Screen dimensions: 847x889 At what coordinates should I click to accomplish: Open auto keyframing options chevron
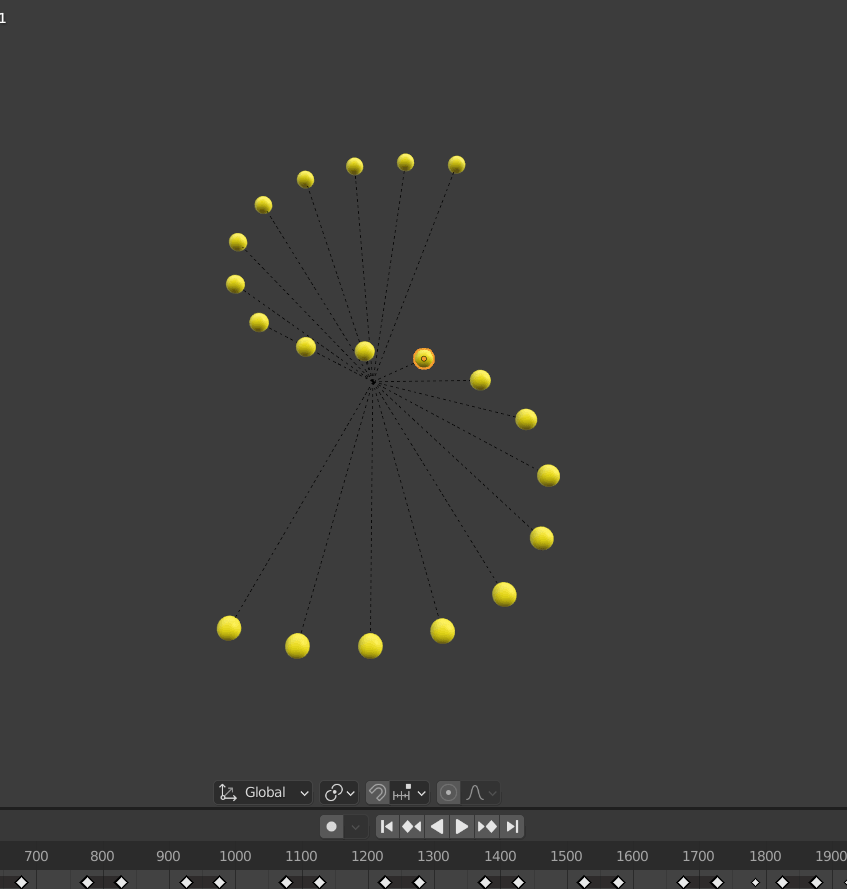tap(355, 827)
